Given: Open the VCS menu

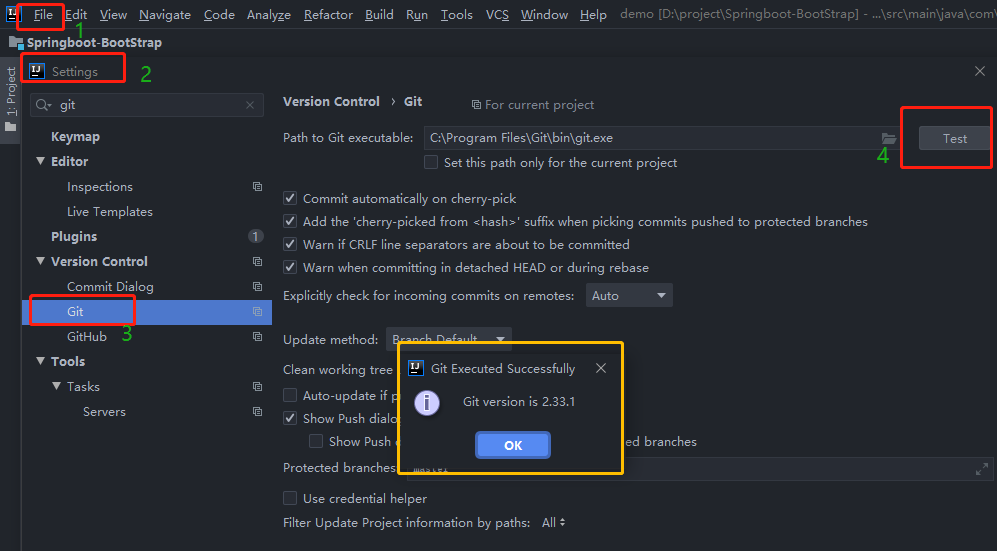Looking at the screenshot, I should pos(497,15).
